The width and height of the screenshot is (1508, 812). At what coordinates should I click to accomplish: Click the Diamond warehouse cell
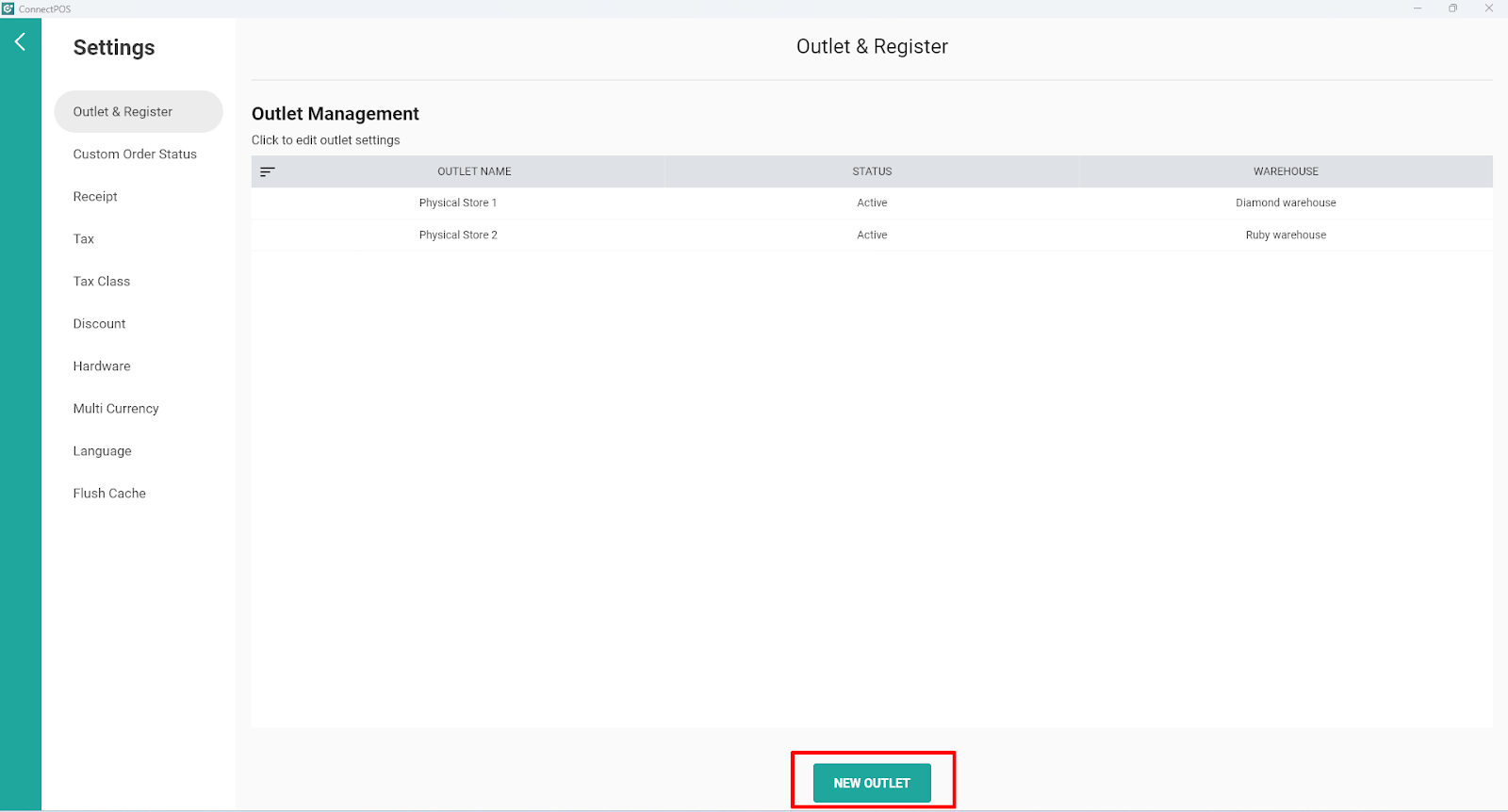pos(1286,203)
